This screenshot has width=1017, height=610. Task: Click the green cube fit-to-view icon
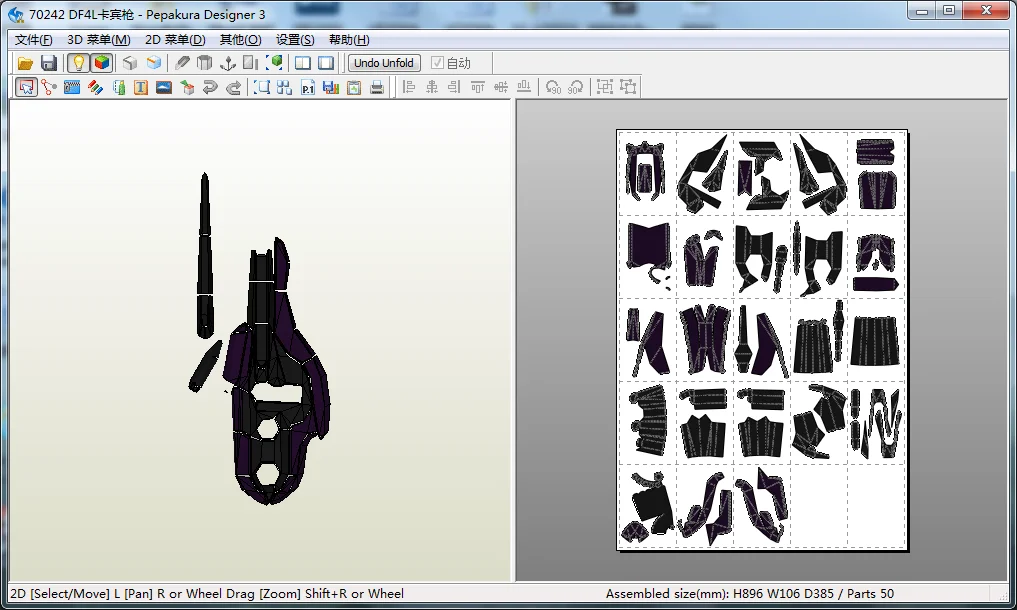(x=275, y=63)
